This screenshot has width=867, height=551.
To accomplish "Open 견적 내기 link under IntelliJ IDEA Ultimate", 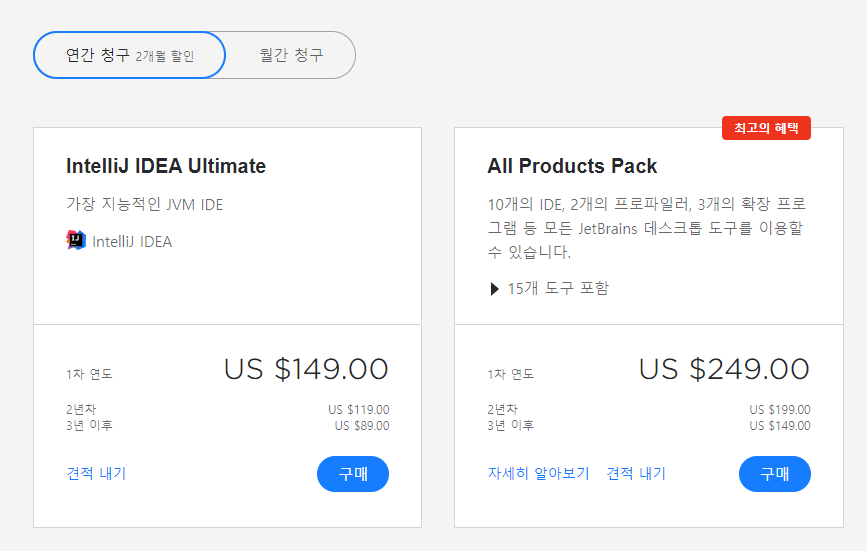I will pos(96,474).
